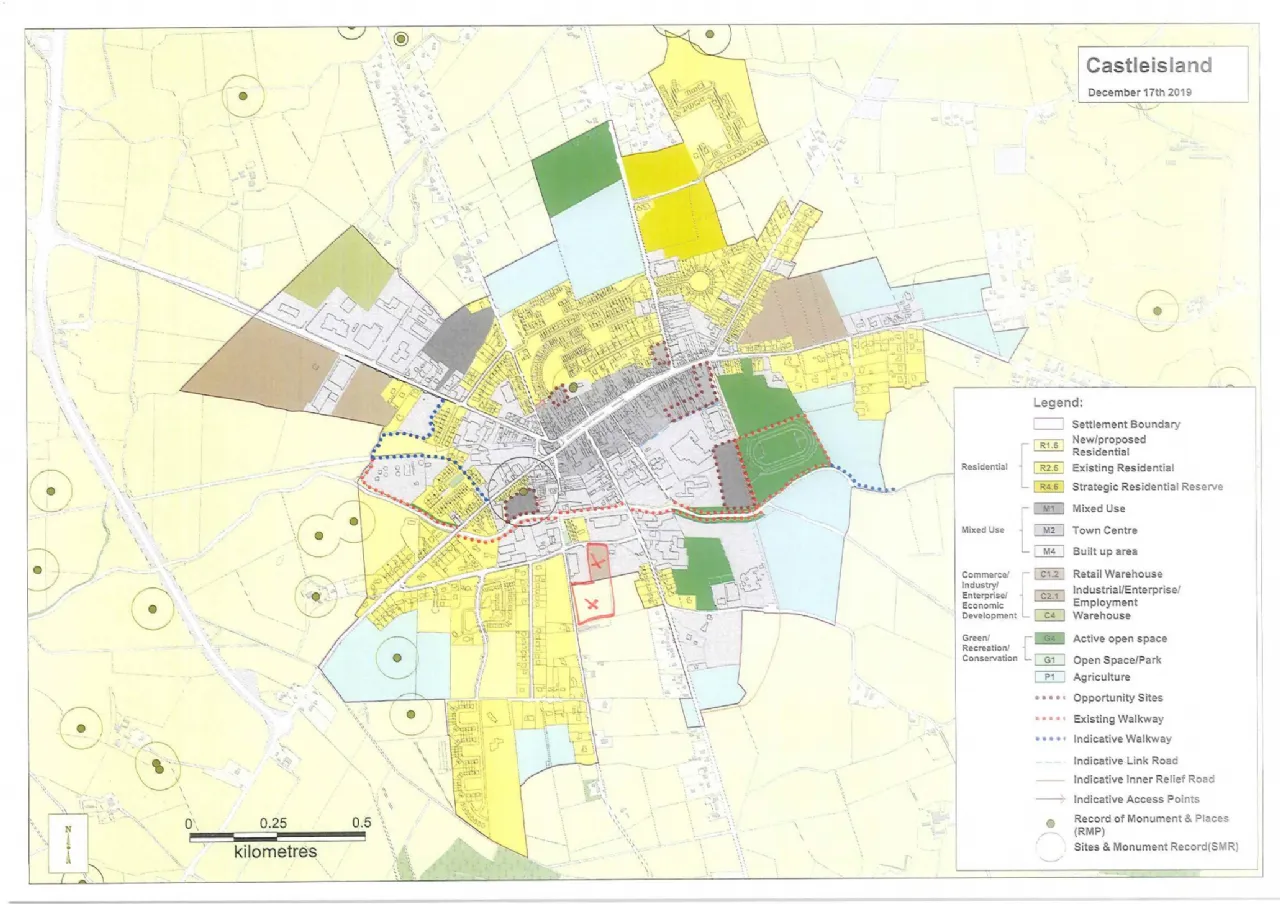Image resolution: width=1280 pixels, height=904 pixels.
Task: Click the G4 Active open space swatch
Action: point(1048,639)
